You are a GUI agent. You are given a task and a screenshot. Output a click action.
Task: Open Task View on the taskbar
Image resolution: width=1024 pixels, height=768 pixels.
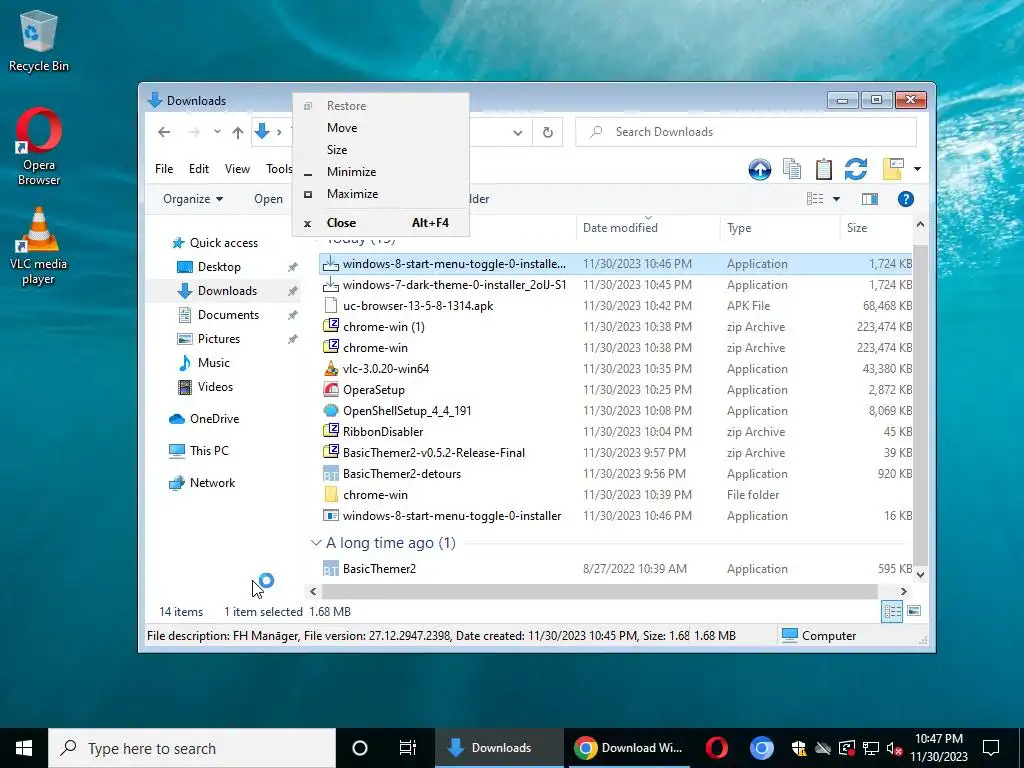[x=408, y=748]
